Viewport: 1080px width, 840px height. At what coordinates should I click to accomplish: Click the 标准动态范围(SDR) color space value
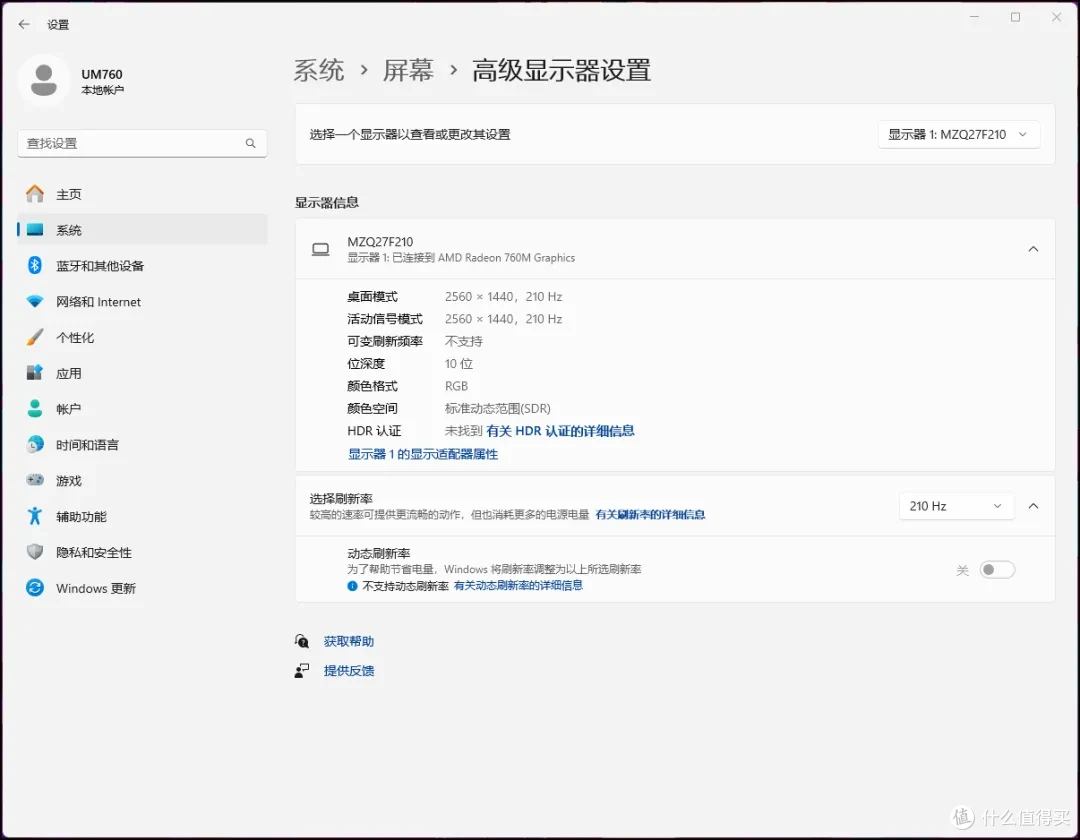coord(497,408)
